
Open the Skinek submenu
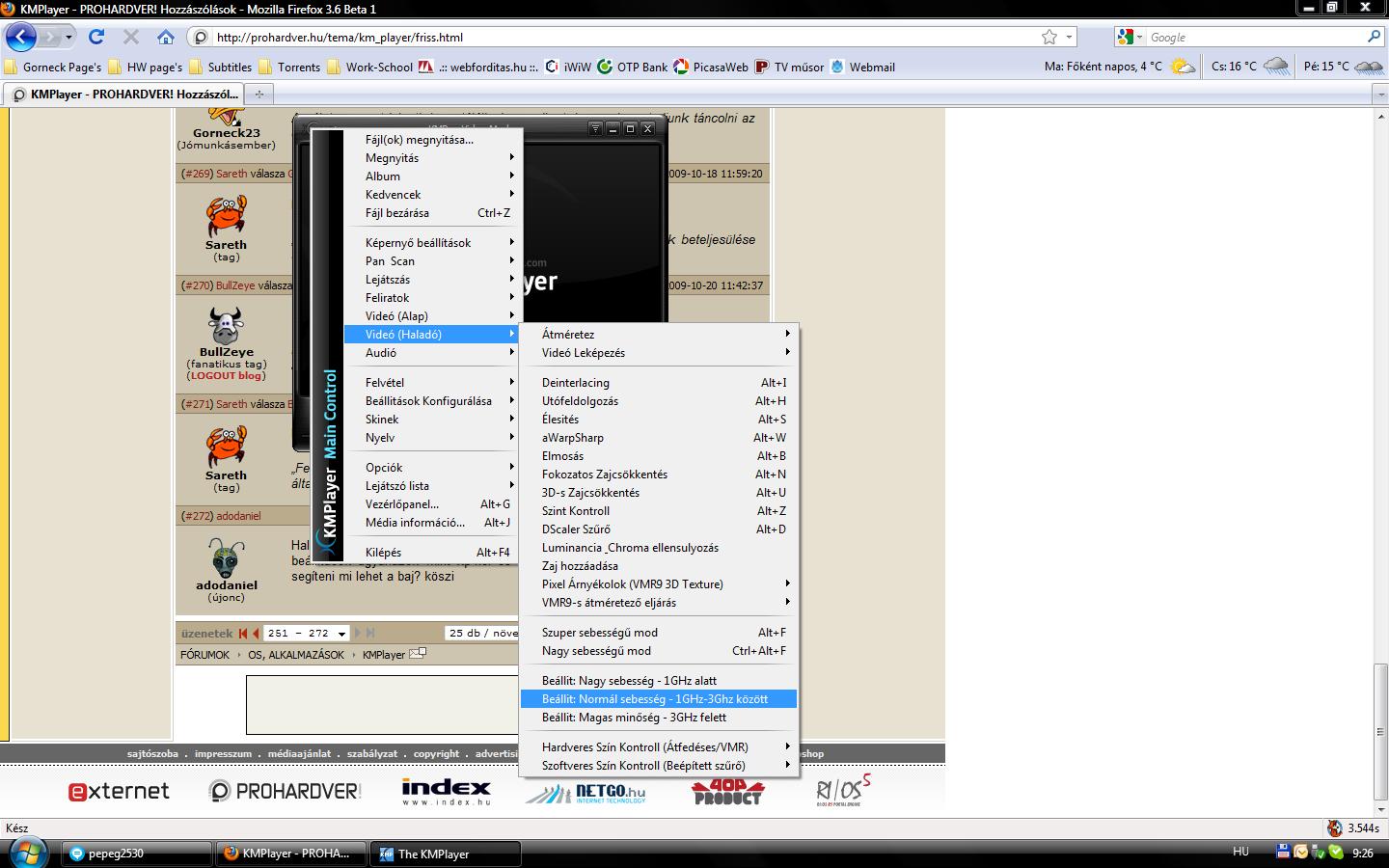pyautogui.click(x=434, y=420)
